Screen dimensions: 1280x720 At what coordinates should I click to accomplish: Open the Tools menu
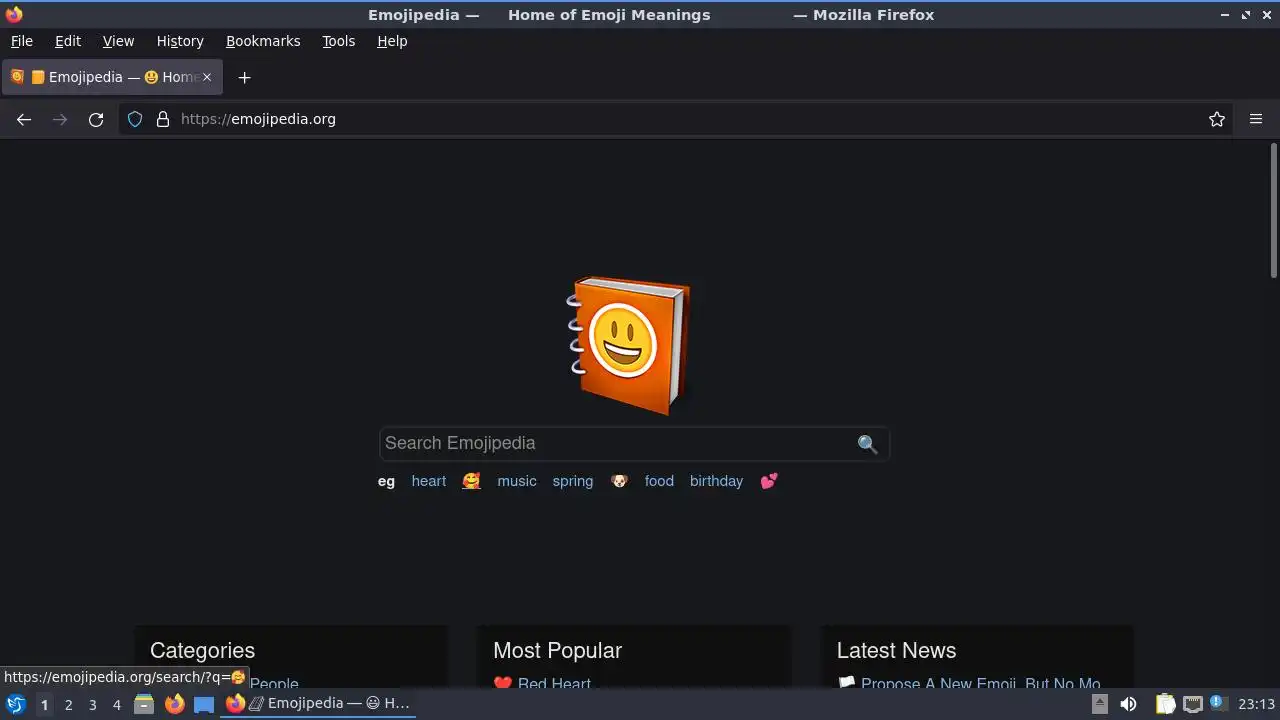click(339, 41)
